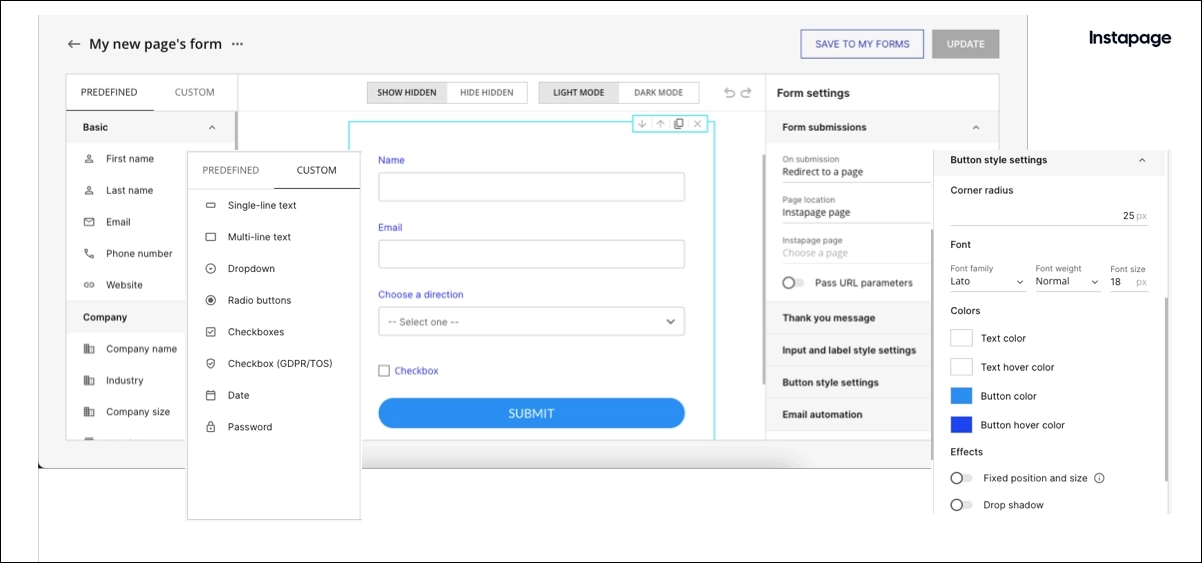Click the Name input field

531,187
